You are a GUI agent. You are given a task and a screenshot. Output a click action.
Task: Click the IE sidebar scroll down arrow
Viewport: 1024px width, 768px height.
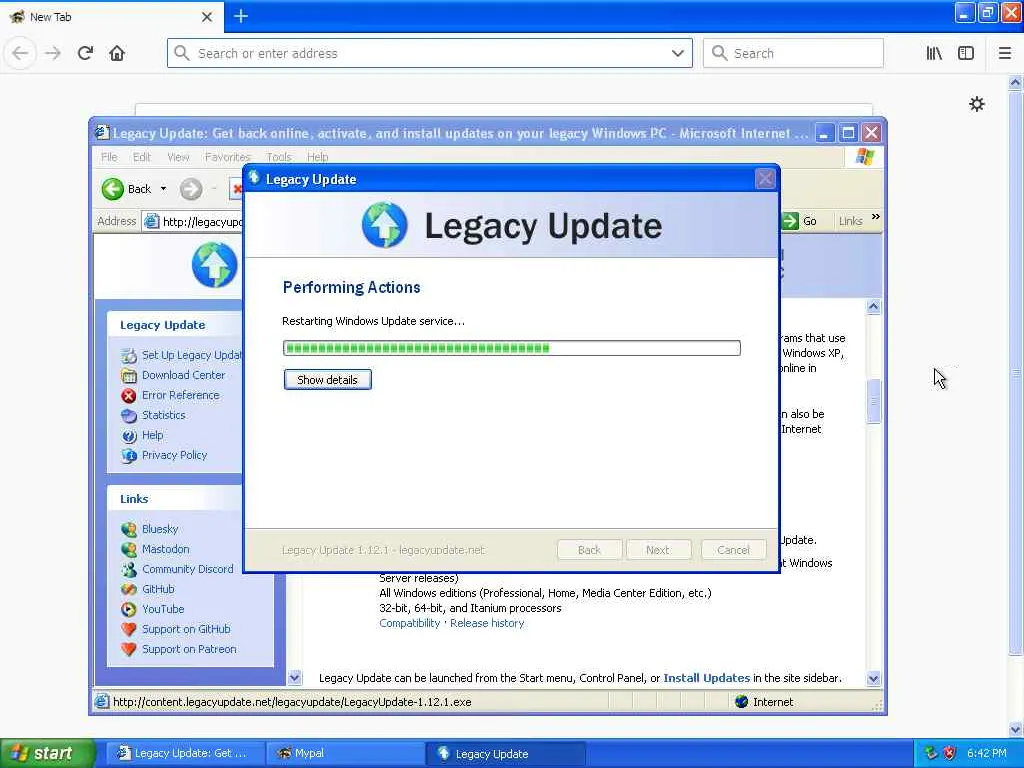coord(295,678)
